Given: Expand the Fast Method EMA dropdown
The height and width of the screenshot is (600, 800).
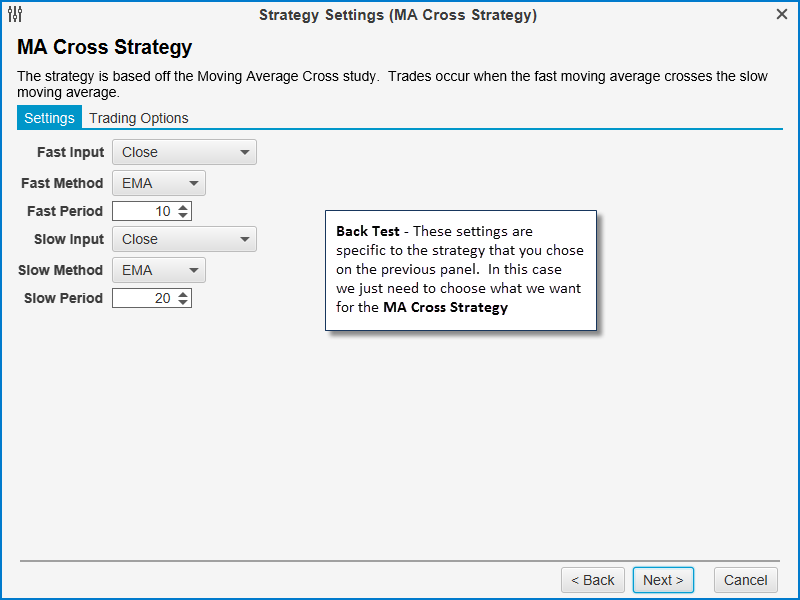Looking at the screenshot, I should (159, 183).
